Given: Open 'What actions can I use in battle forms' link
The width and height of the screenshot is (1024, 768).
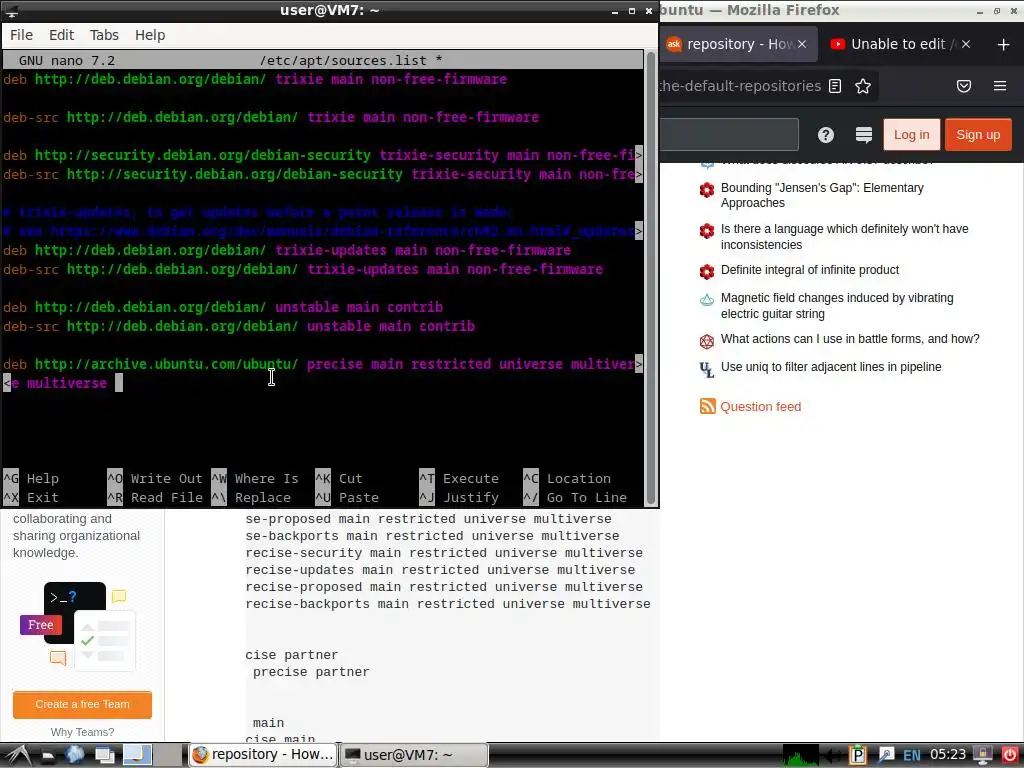Looking at the screenshot, I should pyautogui.click(x=850, y=339).
